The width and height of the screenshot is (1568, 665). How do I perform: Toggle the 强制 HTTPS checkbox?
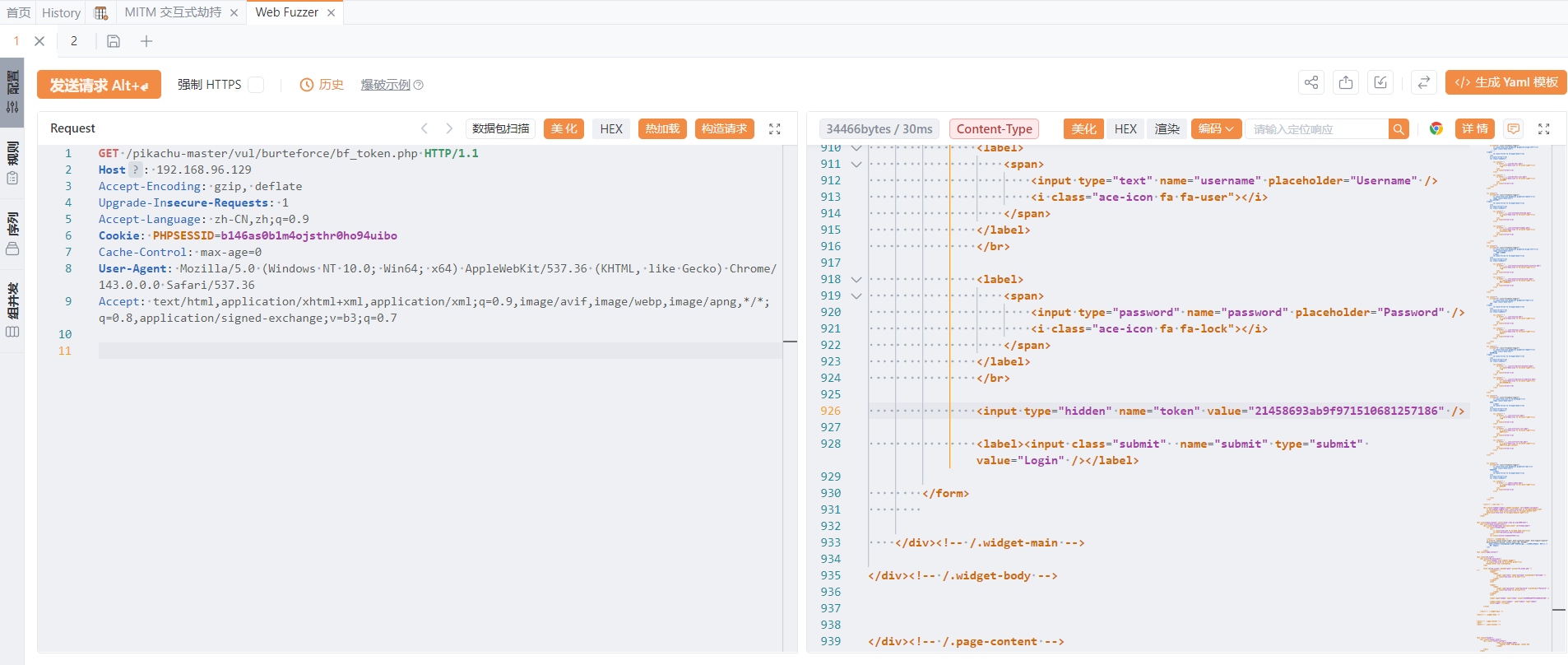click(256, 85)
